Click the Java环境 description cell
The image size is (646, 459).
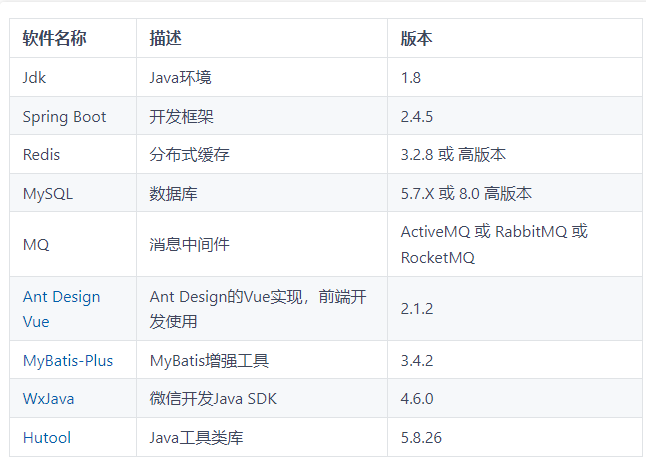click(262, 77)
